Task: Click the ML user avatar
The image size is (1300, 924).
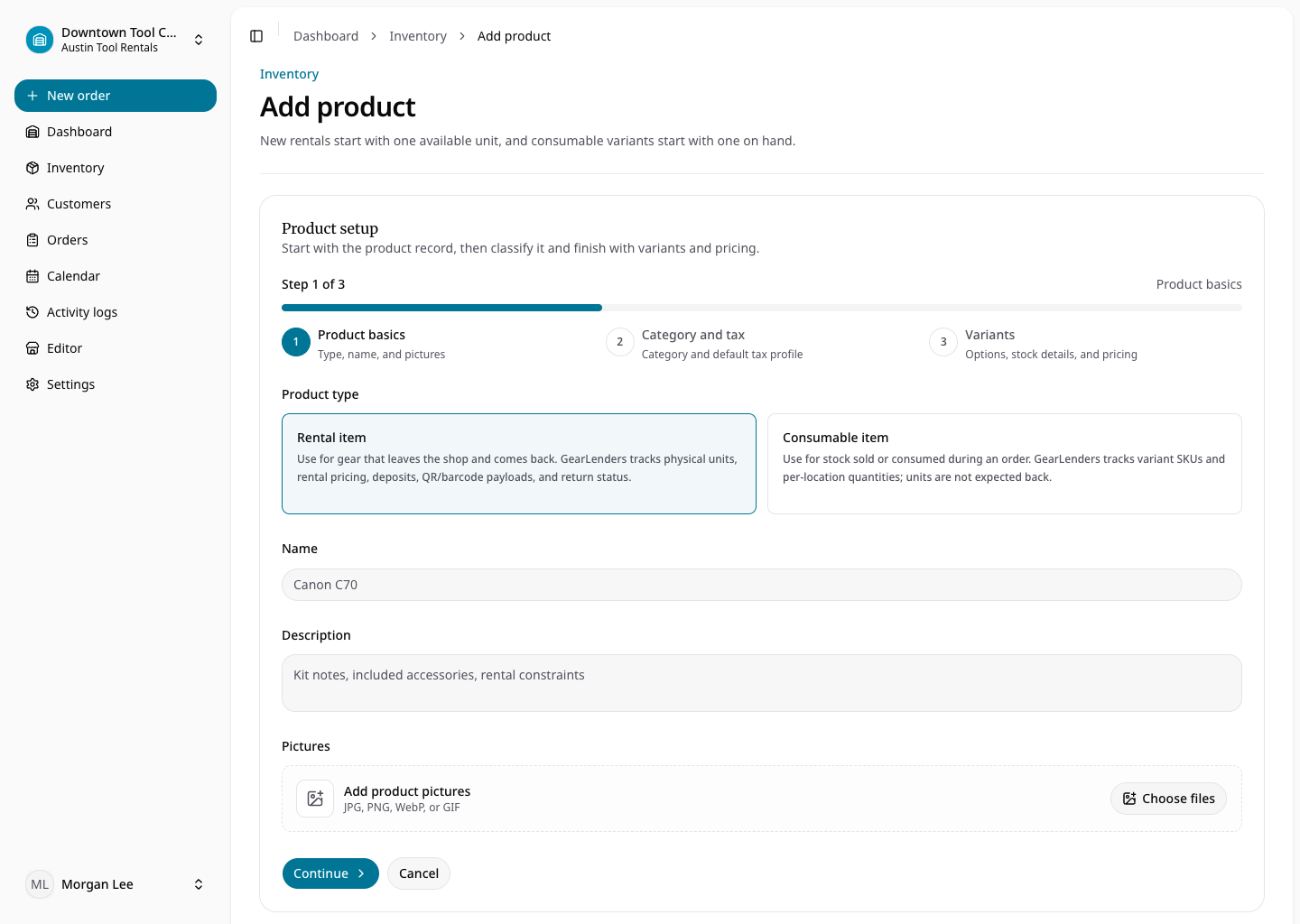Action: 40,884
